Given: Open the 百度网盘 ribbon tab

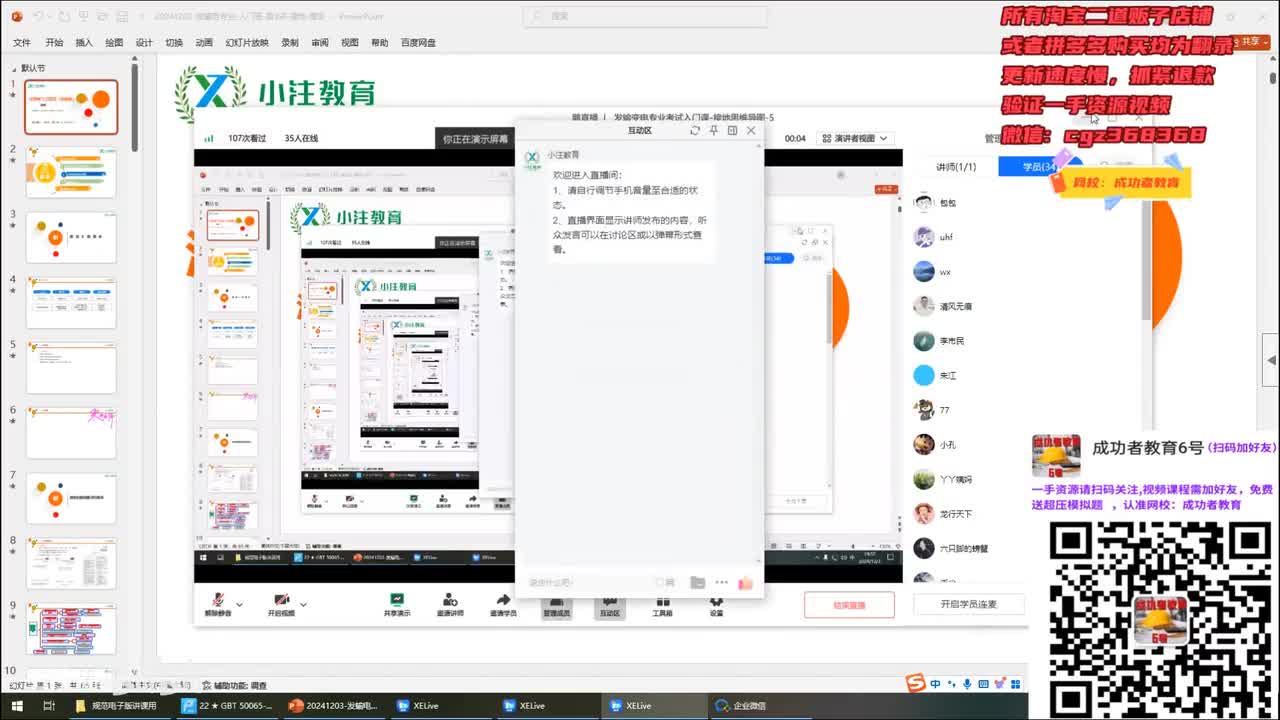Looking at the screenshot, I should point(418,43).
